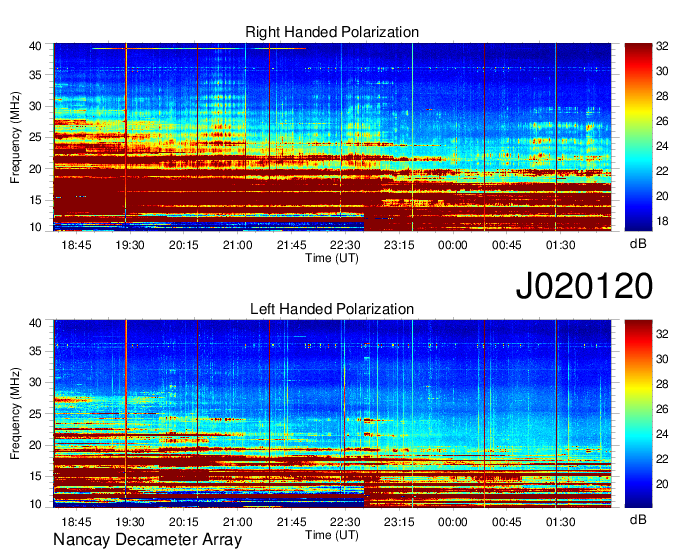Screen dimensions: 680x552
Task: Click the top plot's 'Frequency (MHz)' axis label
Action: pyautogui.click(x=15, y=137)
